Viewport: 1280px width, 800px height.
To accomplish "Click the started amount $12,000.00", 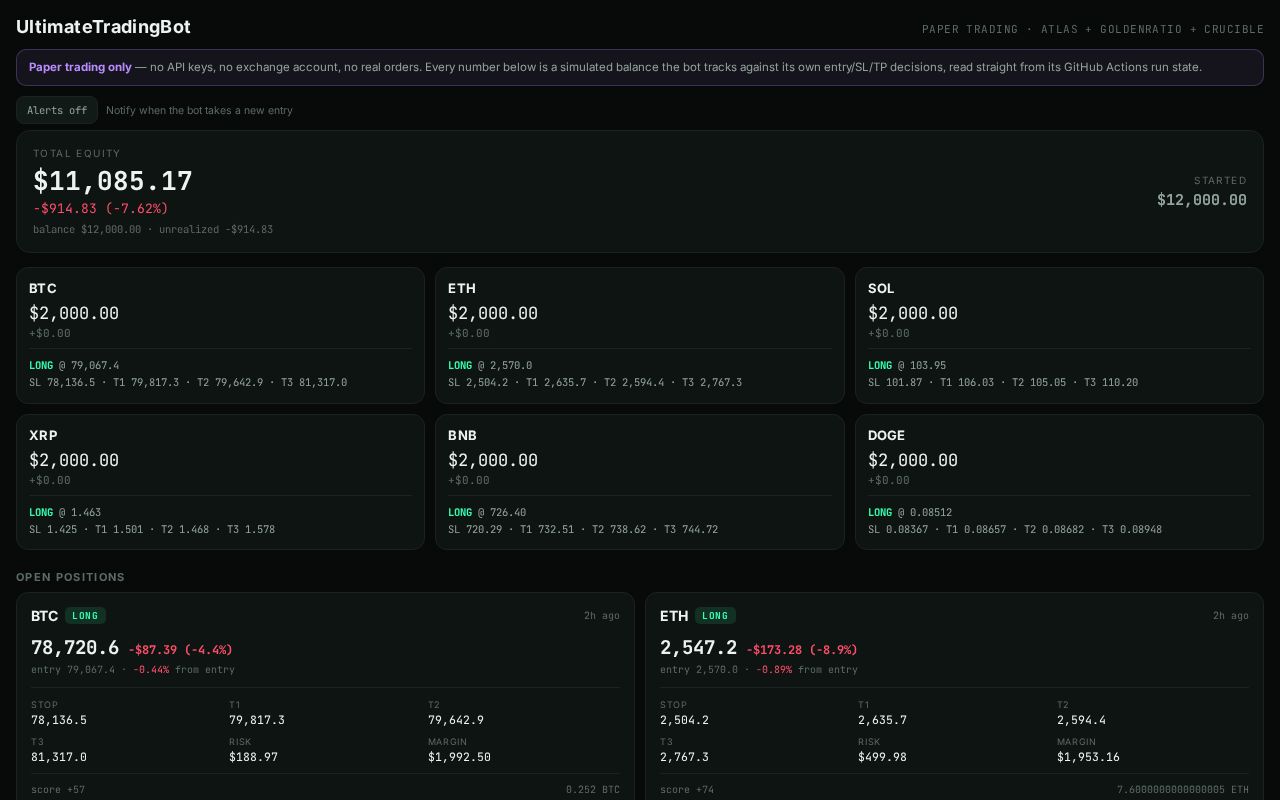I will (1202, 200).
